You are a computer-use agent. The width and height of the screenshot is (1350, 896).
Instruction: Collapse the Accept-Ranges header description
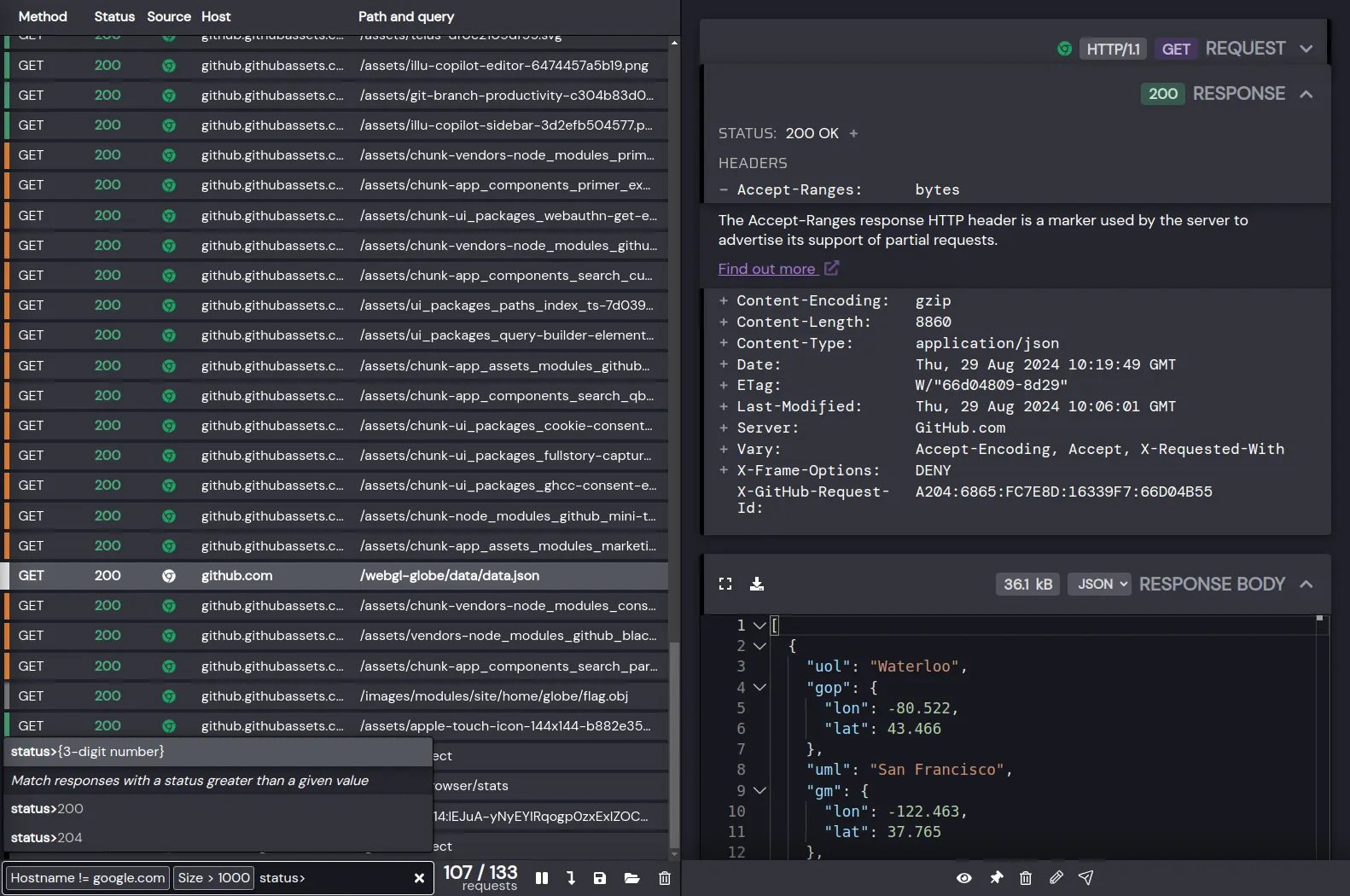724,190
